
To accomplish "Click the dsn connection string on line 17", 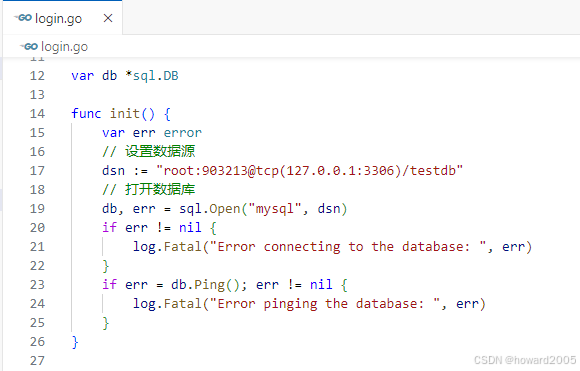I will coord(310,171).
